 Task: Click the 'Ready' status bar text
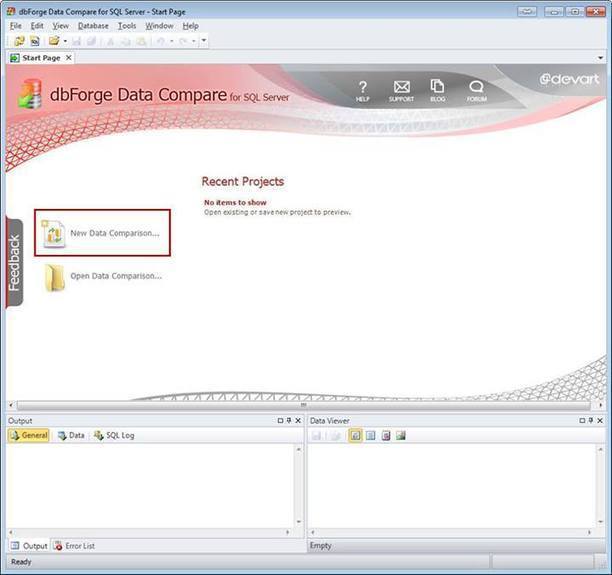(21, 562)
